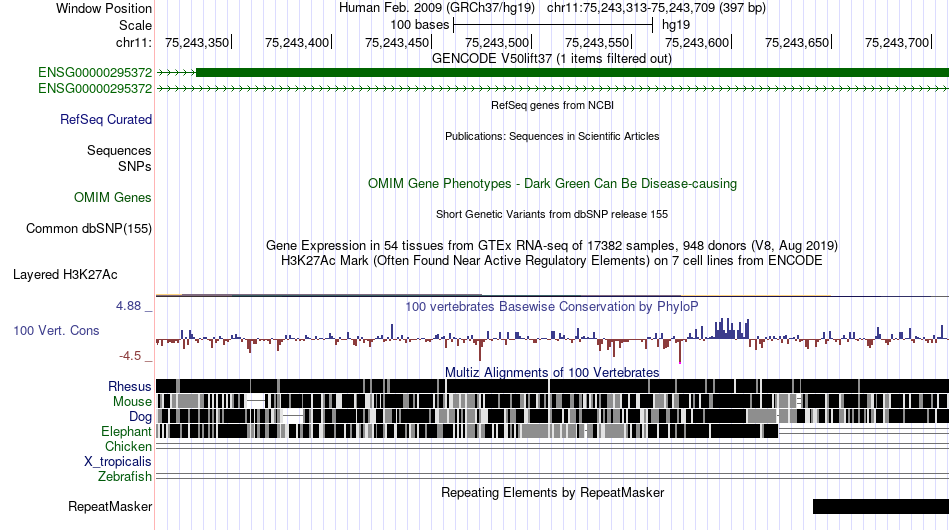Click the Dog alignment label
The height and width of the screenshot is (530, 950).
click(140, 416)
